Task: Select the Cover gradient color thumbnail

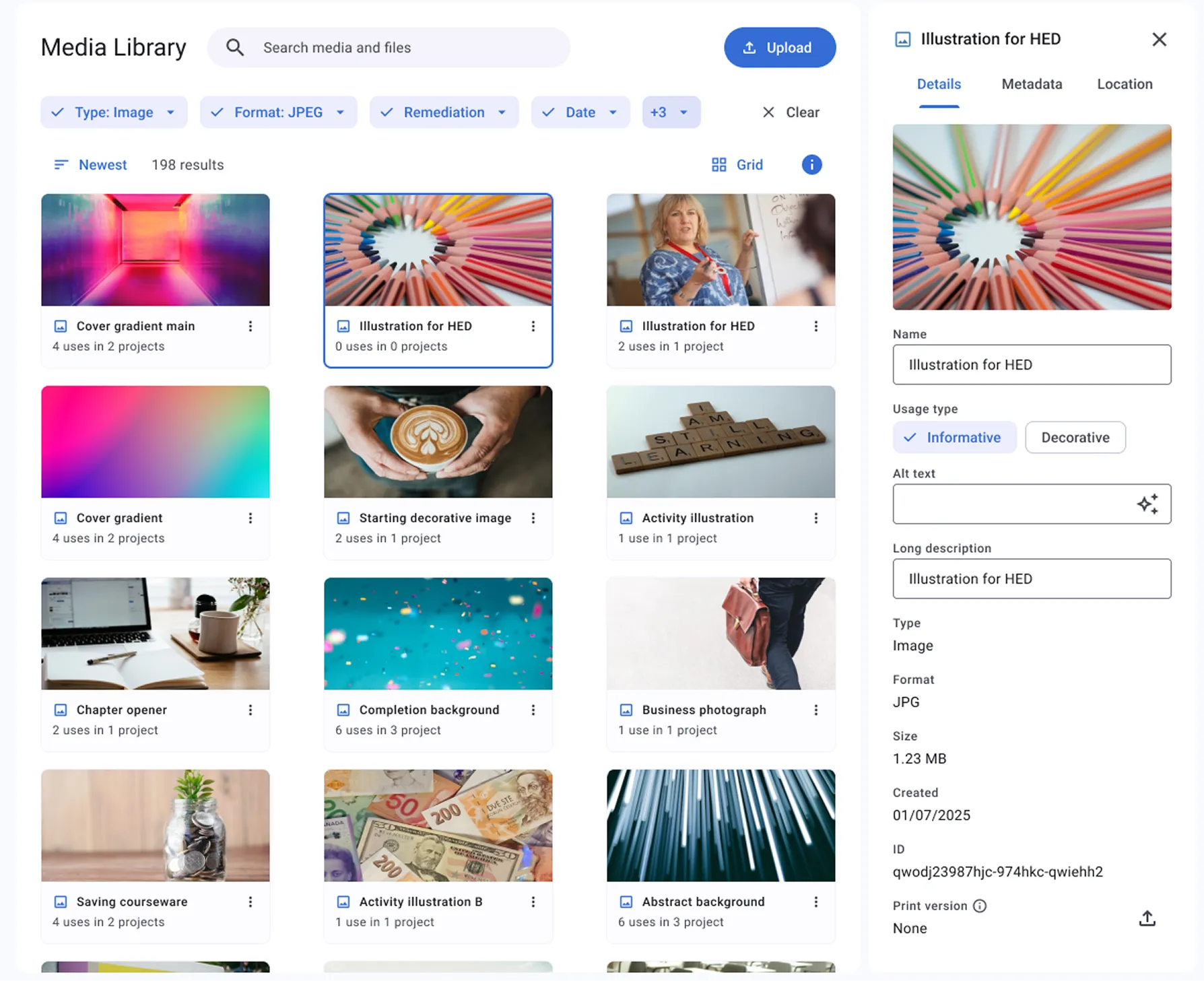Action: pos(156,442)
